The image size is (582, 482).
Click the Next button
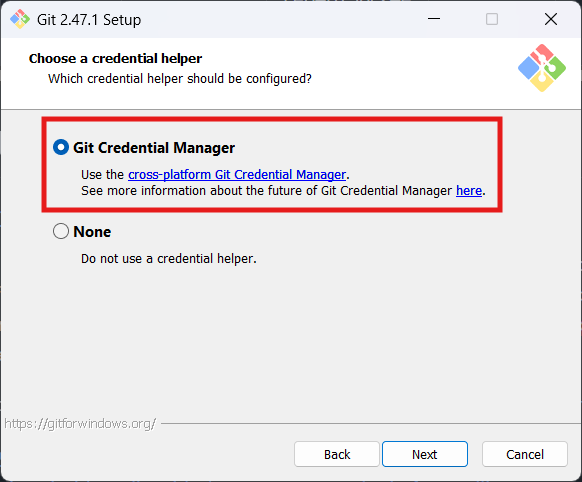click(x=425, y=454)
